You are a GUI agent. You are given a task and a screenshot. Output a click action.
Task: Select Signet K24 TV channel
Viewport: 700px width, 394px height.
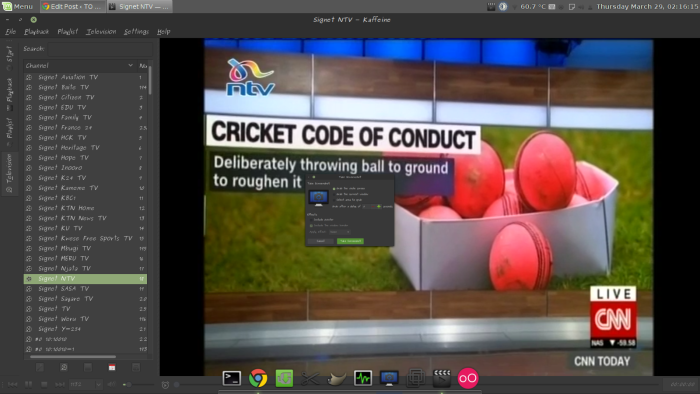point(85,178)
